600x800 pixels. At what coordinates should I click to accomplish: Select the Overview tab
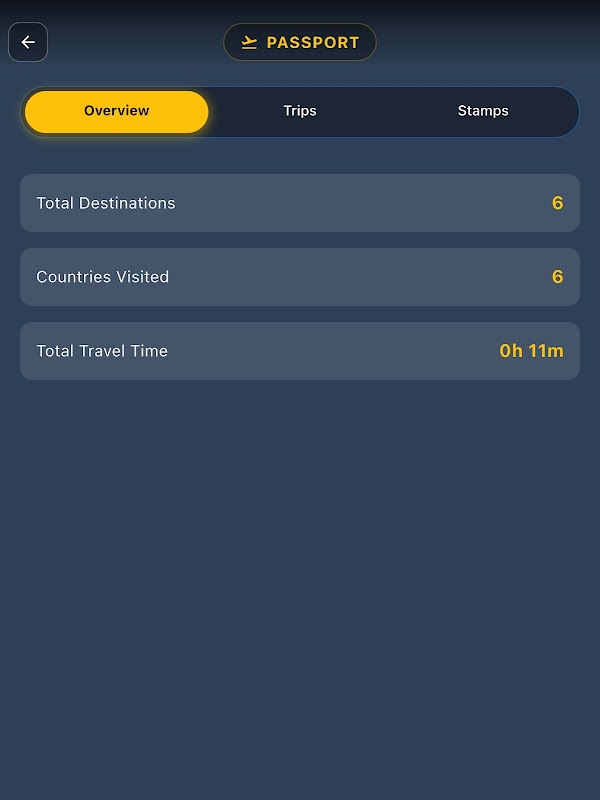117,111
